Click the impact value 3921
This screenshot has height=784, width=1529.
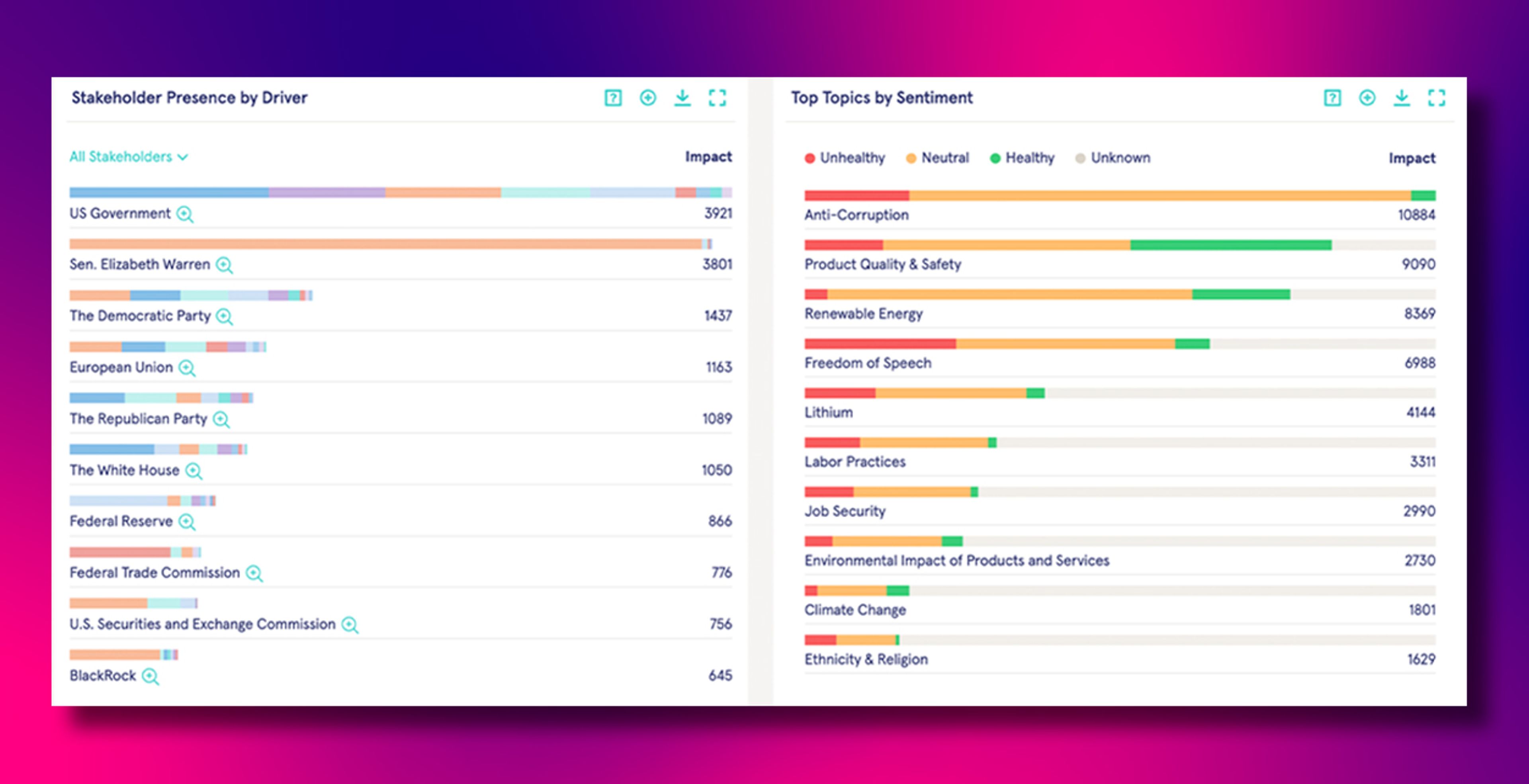coord(718,214)
